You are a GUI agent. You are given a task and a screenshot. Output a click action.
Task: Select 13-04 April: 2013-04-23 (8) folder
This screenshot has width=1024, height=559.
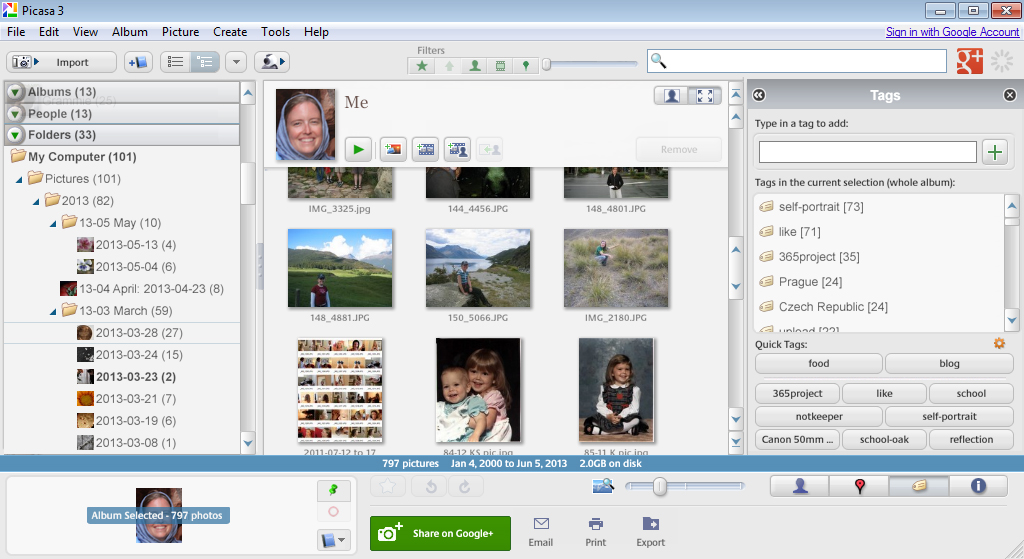click(x=142, y=289)
